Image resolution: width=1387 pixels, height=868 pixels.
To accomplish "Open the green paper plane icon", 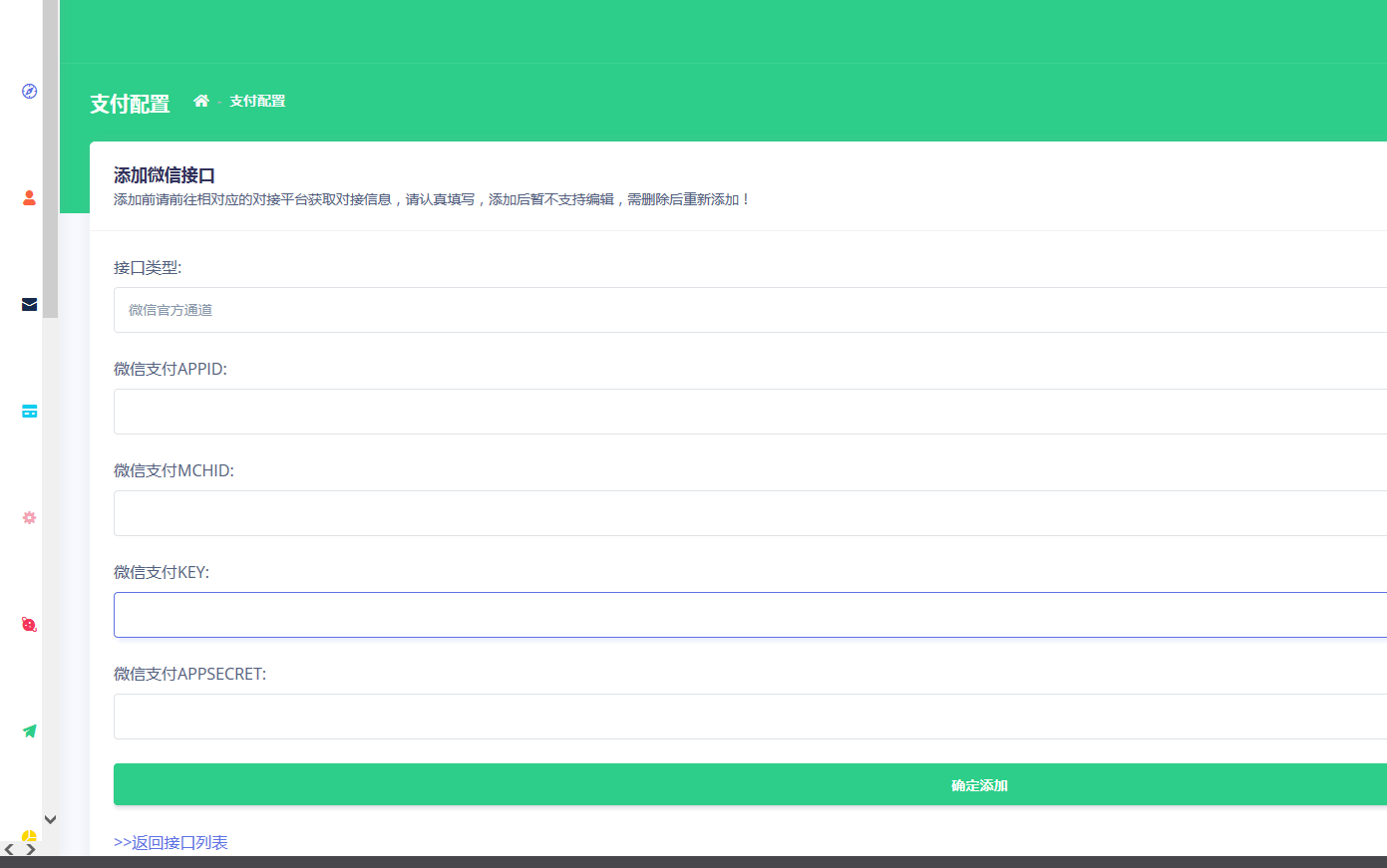I will click(x=29, y=730).
